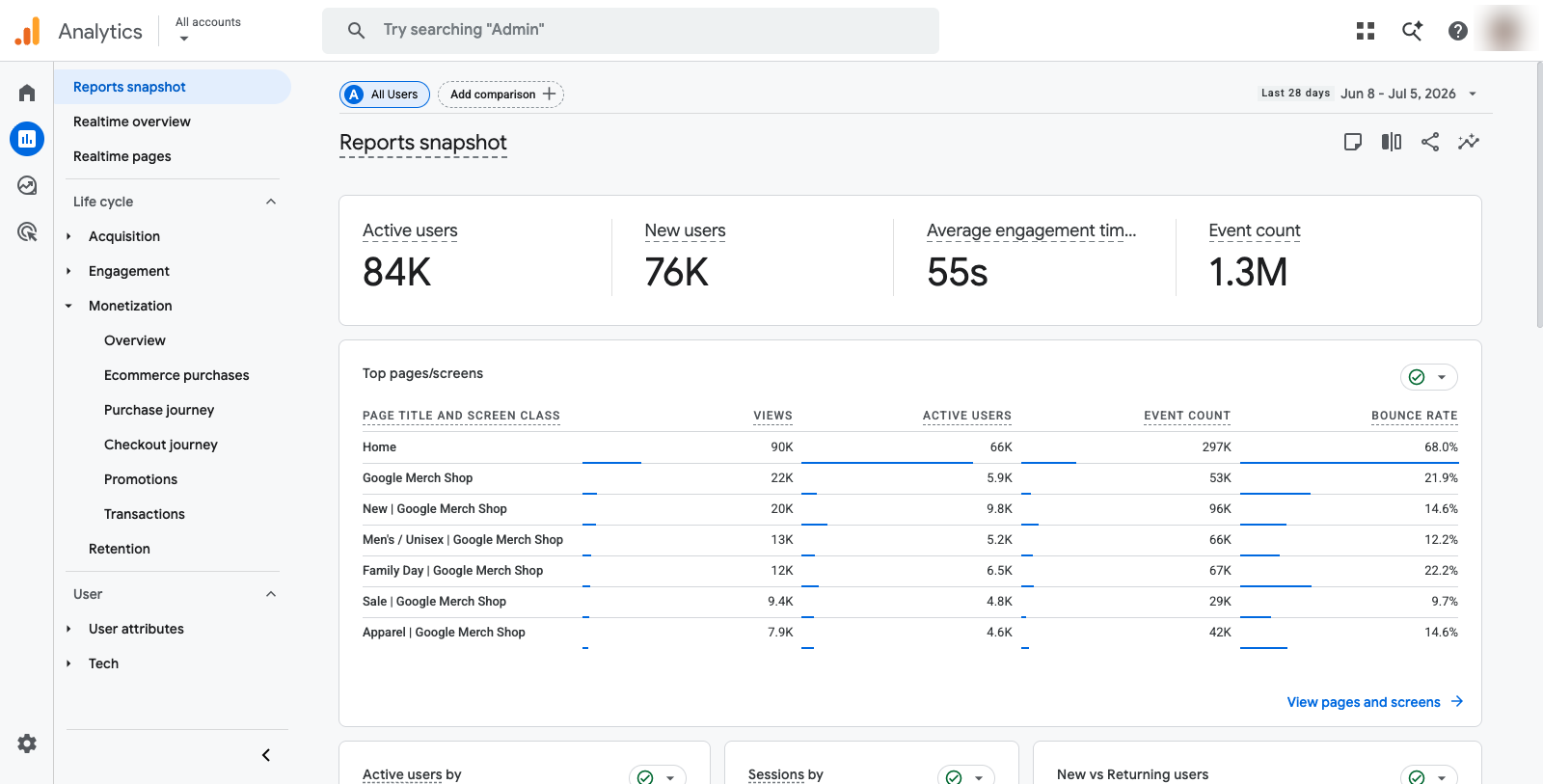
Task: Click the user account avatar
Action: [1505, 31]
